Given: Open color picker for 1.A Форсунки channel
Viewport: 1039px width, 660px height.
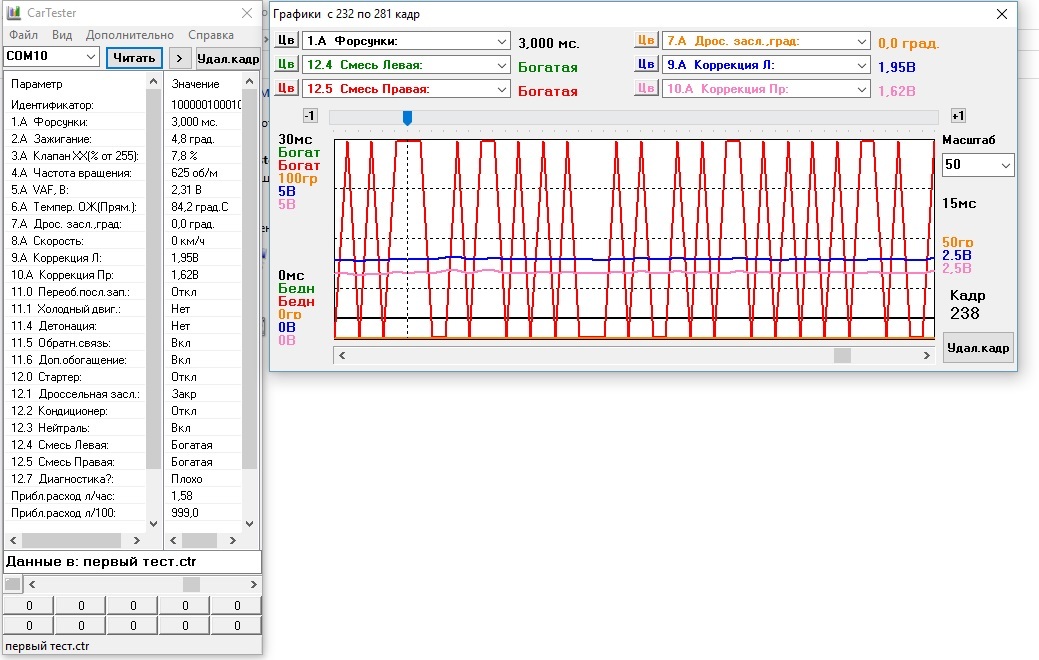Looking at the screenshot, I should 286,40.
